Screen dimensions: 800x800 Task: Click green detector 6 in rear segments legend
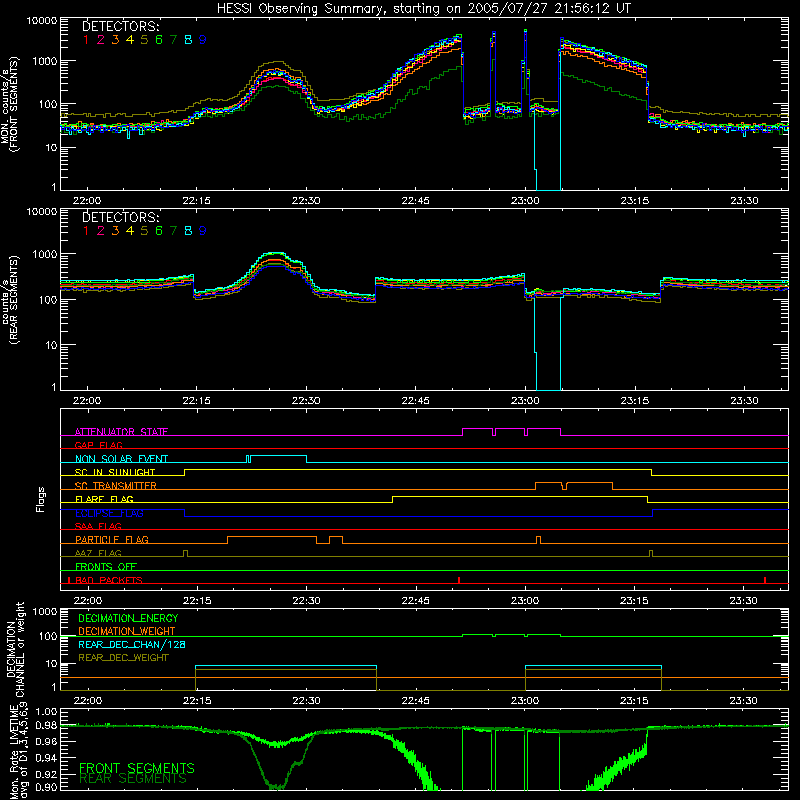pos(159,231)
